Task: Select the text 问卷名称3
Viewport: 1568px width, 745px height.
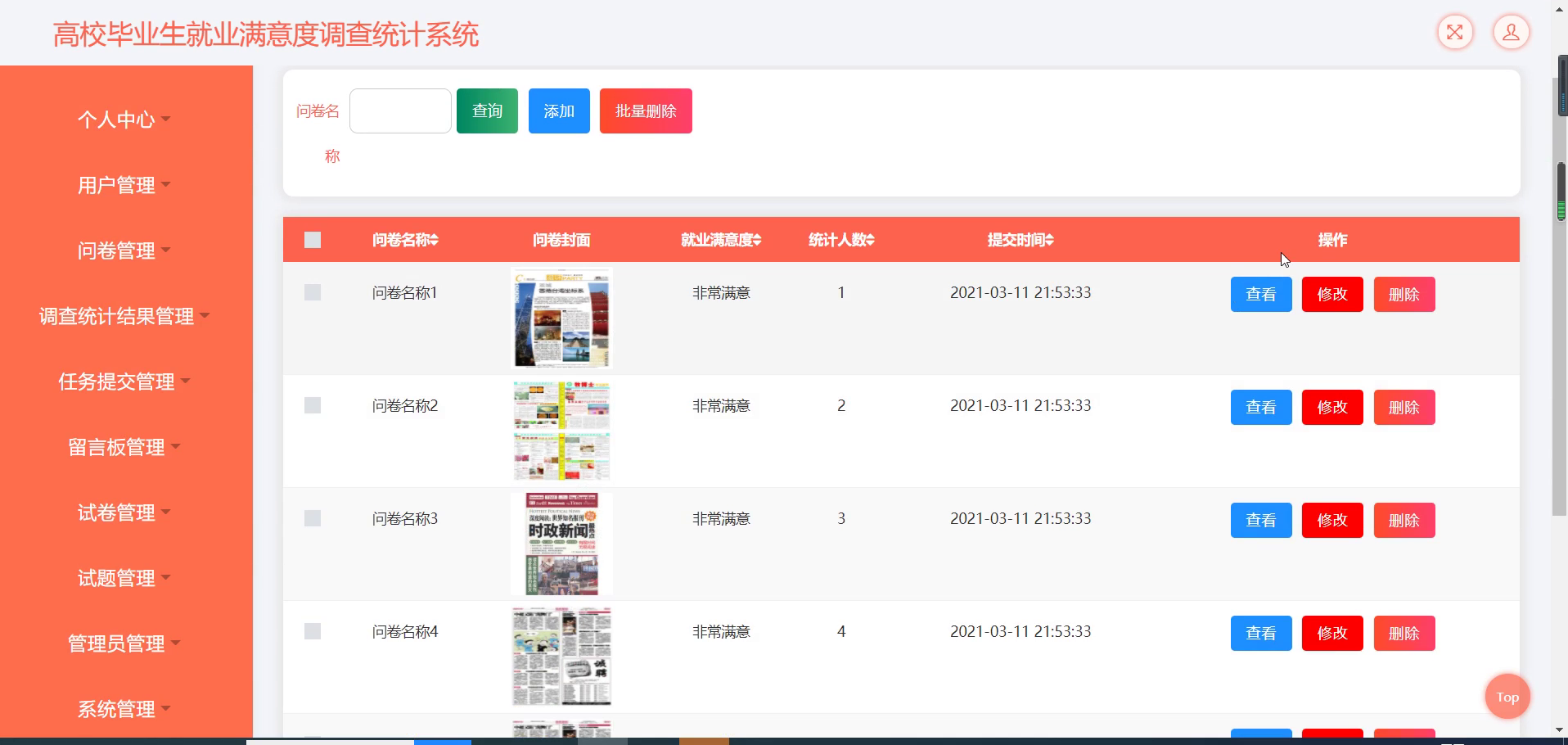Action: (x=405, y=518)
